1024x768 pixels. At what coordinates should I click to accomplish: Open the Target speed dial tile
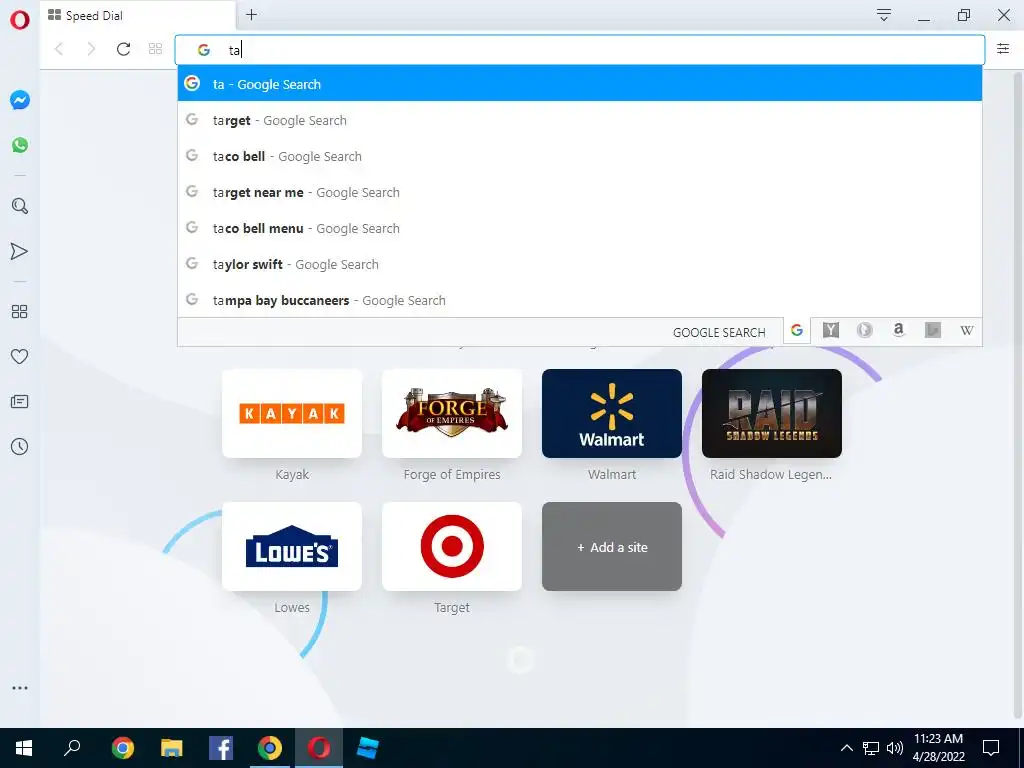[x=452, y=547]
